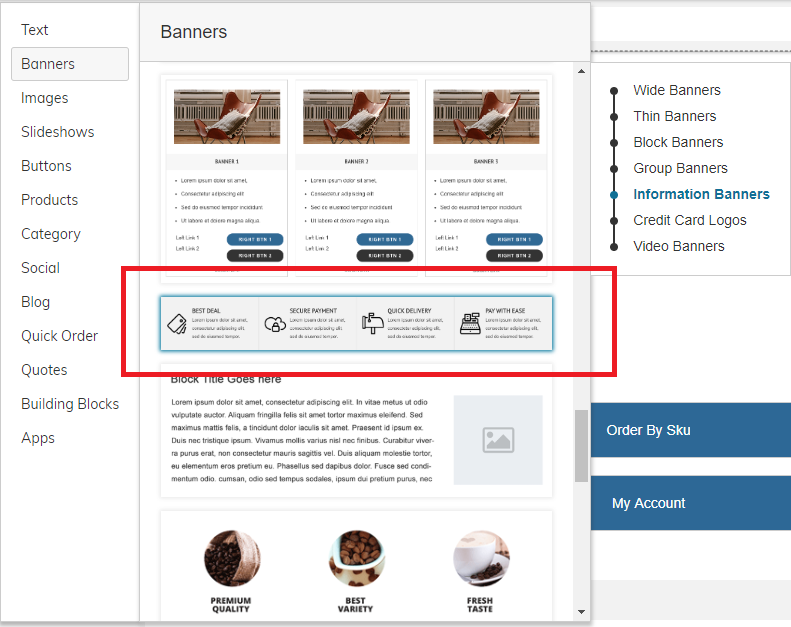
Task: Click the My Account button
Action: [x=691, y=503]
